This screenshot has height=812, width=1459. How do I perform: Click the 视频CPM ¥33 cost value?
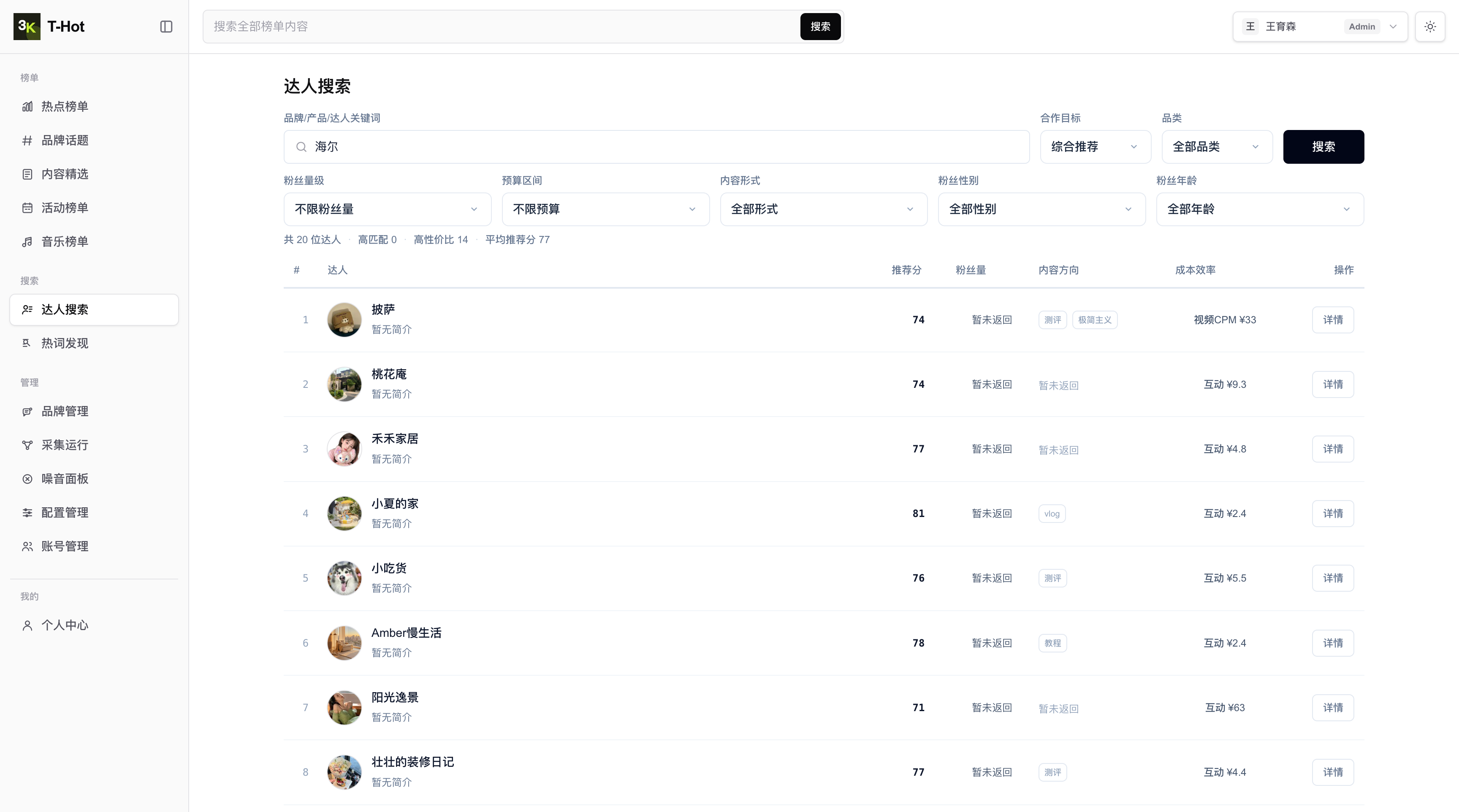pyautogui.click(x=1225, y=320)
